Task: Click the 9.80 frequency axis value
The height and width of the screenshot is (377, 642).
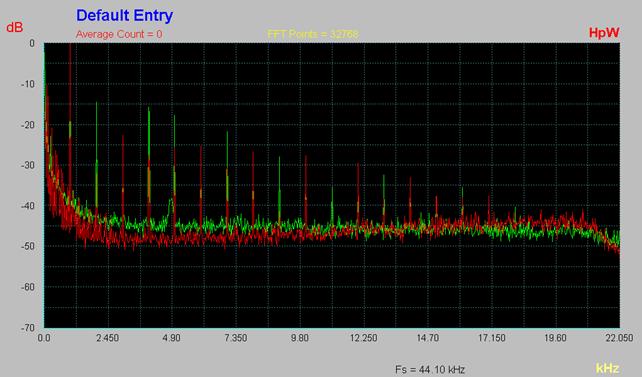Action: 299,338
